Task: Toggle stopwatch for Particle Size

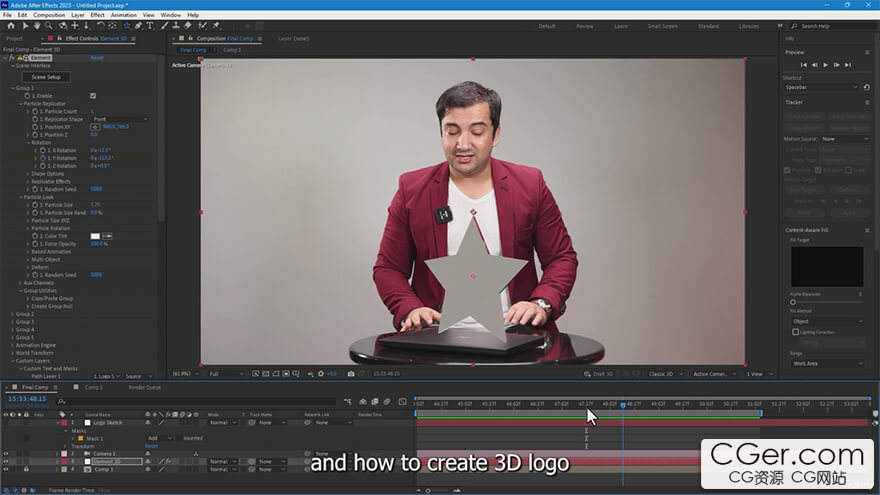Action: pos(35,205)
